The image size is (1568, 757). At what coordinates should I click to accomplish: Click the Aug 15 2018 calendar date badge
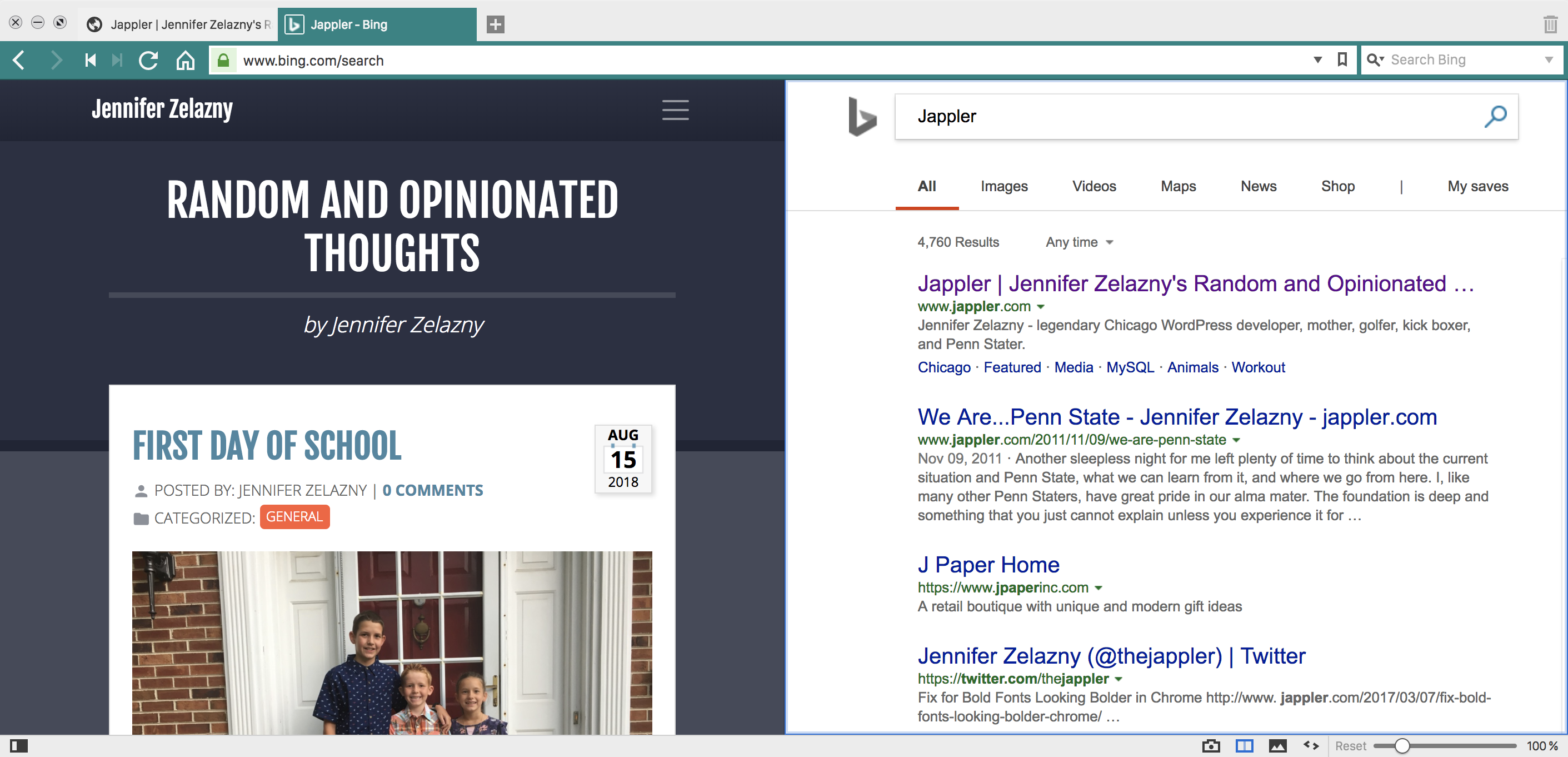(623, 459)
